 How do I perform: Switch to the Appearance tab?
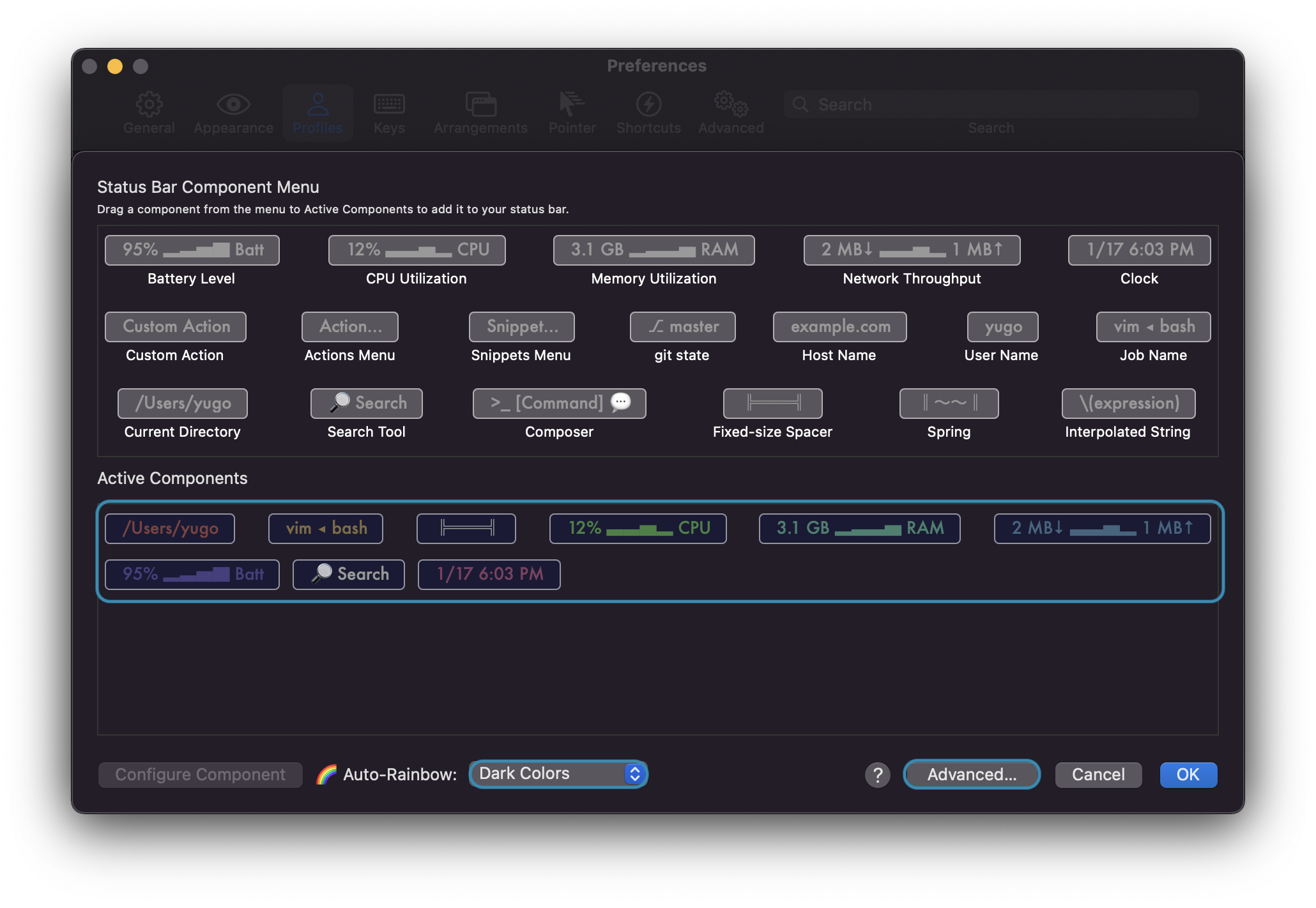pyautogui.click(x=233, y=112)
